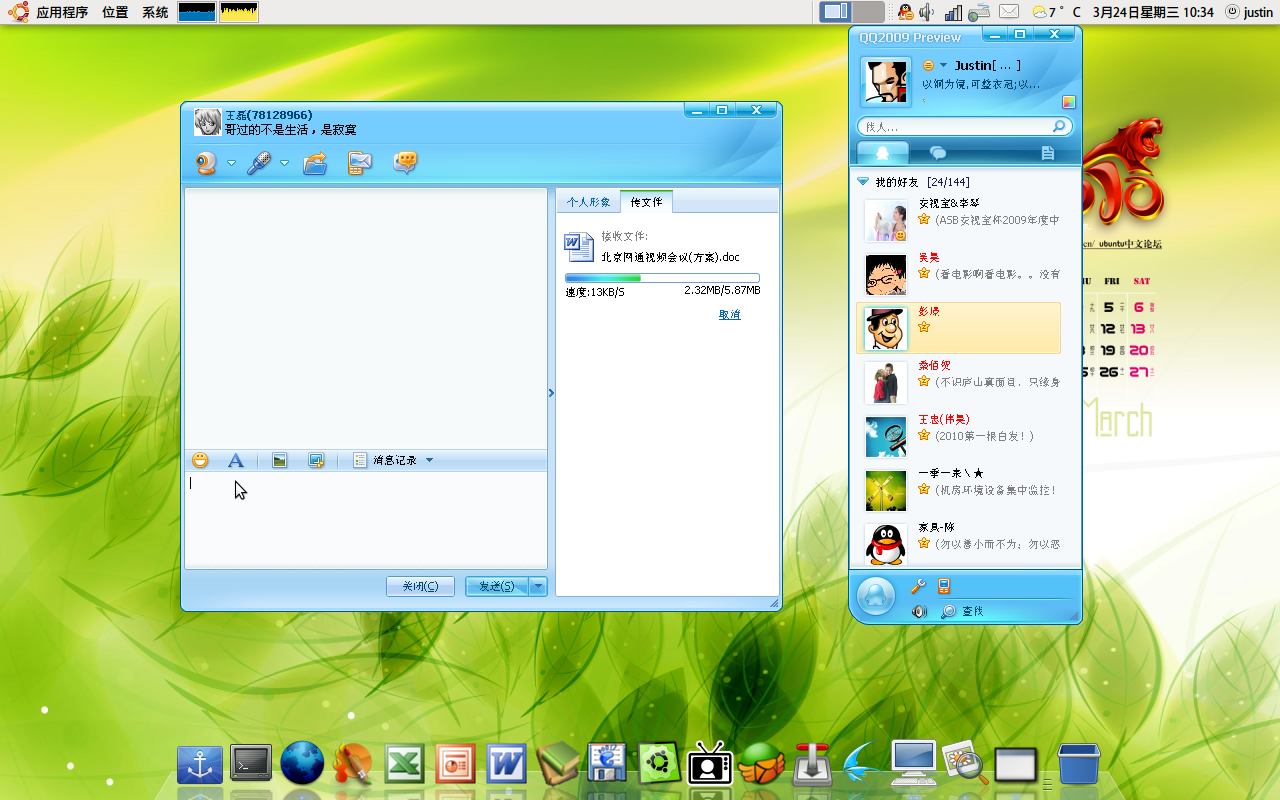Image resolution: width=1280 pixels, height=800 pixels.
Task: Click the 查找 find button in QQ
Action: 963,611
